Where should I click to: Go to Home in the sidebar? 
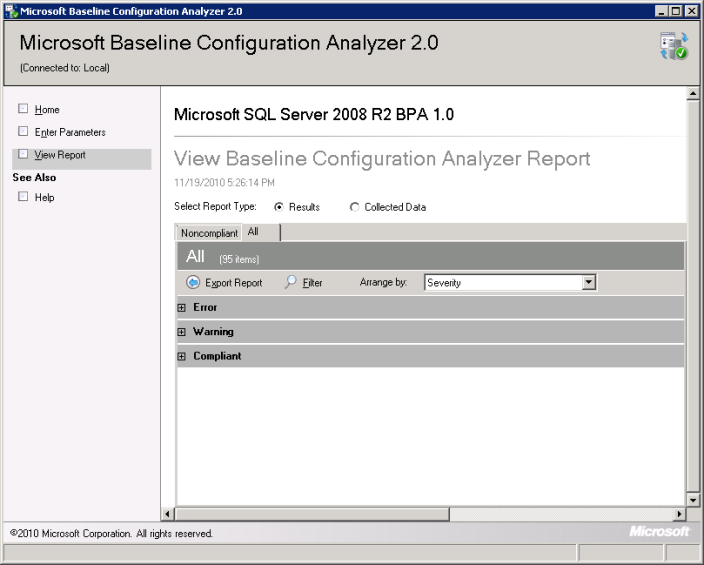click(x=47, y=110)
